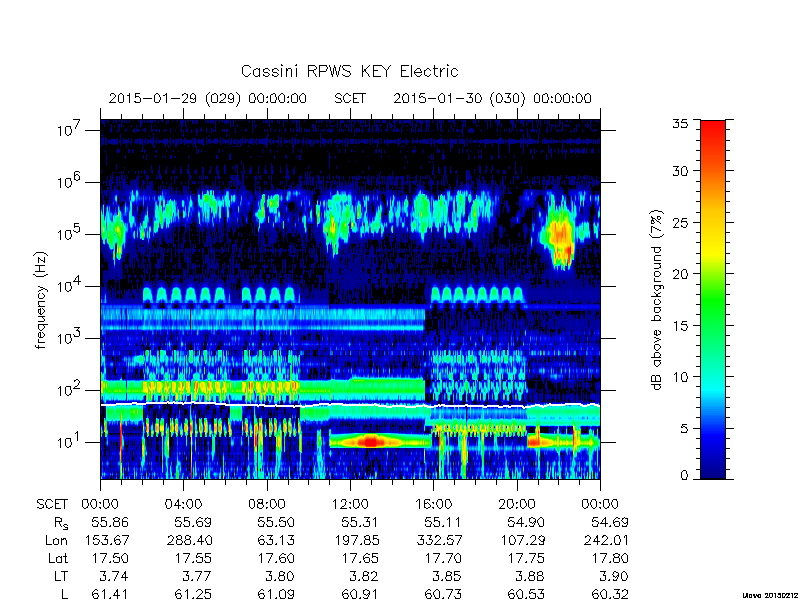Screen dimensions: 800x600
Task: Click the dark blue bottom of the colorbar
Action: point(713,467)
